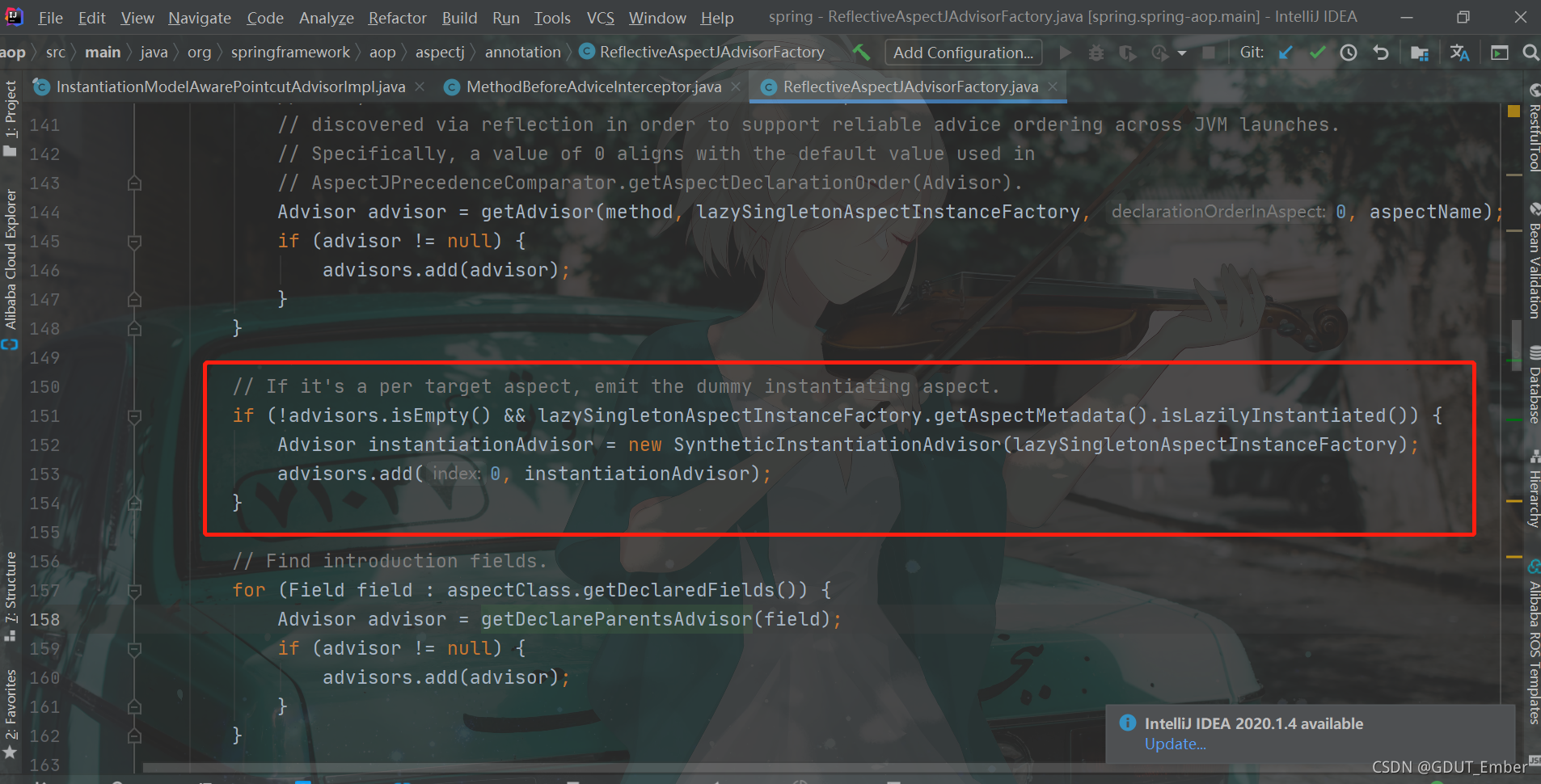Click the Git Rollback undo icon

(1380, 53)
